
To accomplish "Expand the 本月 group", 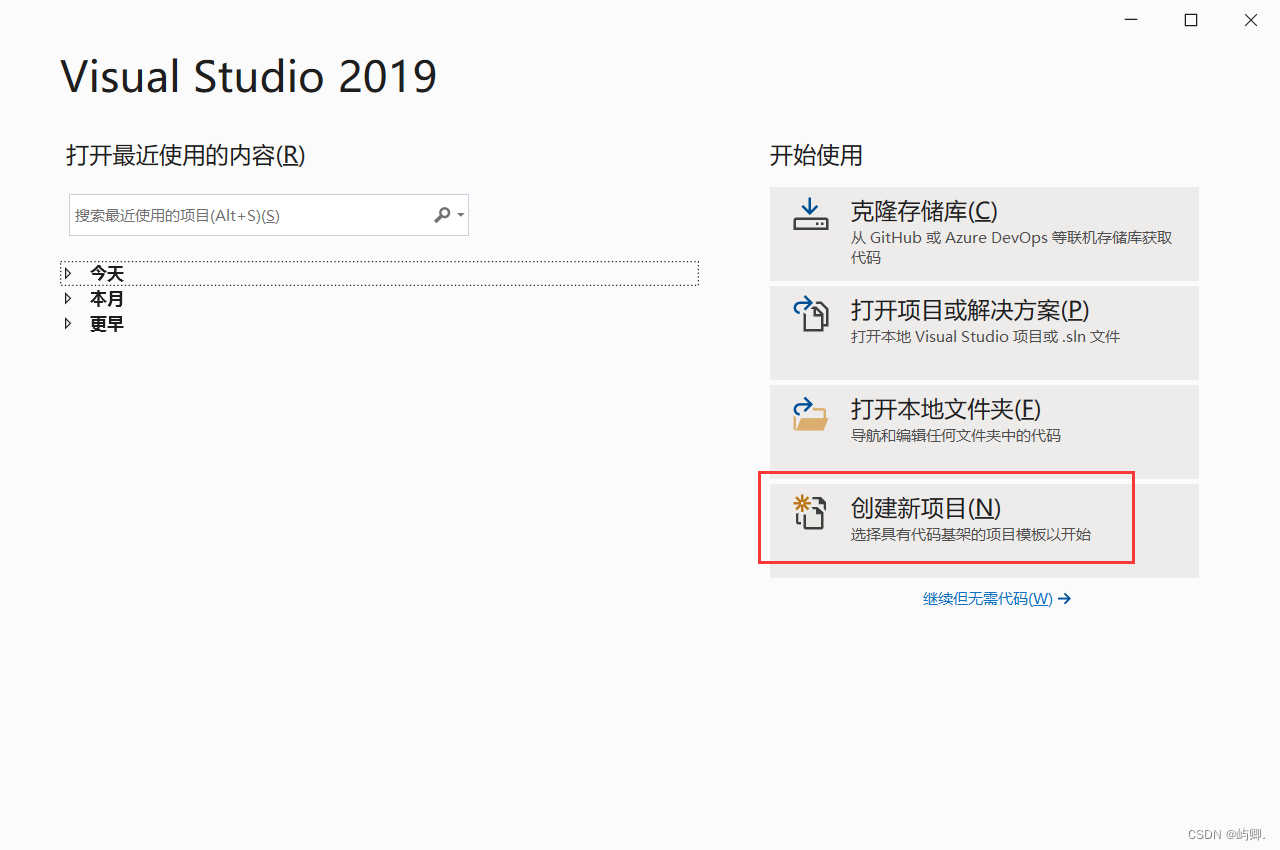I will click(68, 298).
